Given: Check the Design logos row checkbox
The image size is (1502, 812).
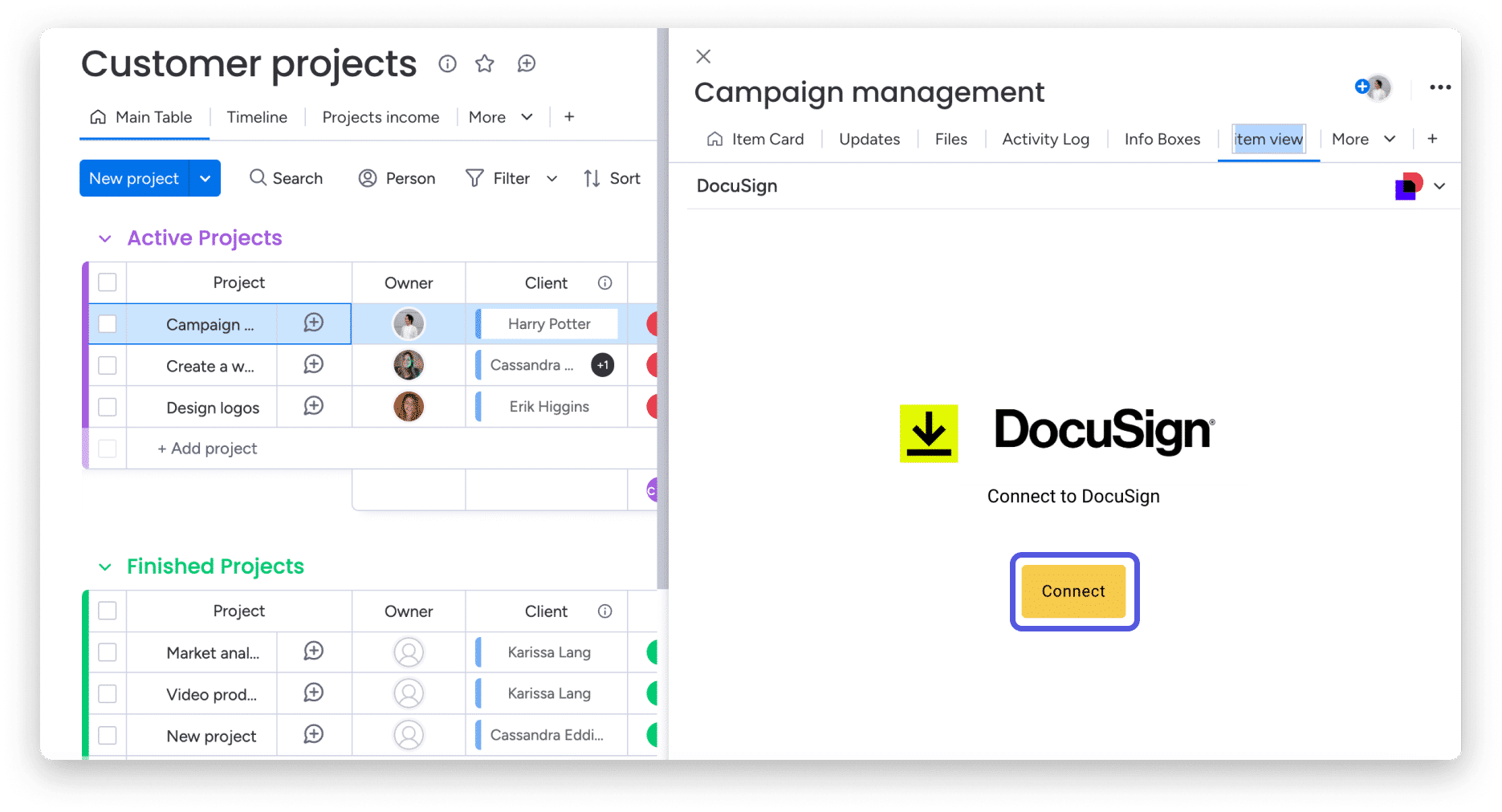Looking at the screenshot, I should (x=108, y=408).
